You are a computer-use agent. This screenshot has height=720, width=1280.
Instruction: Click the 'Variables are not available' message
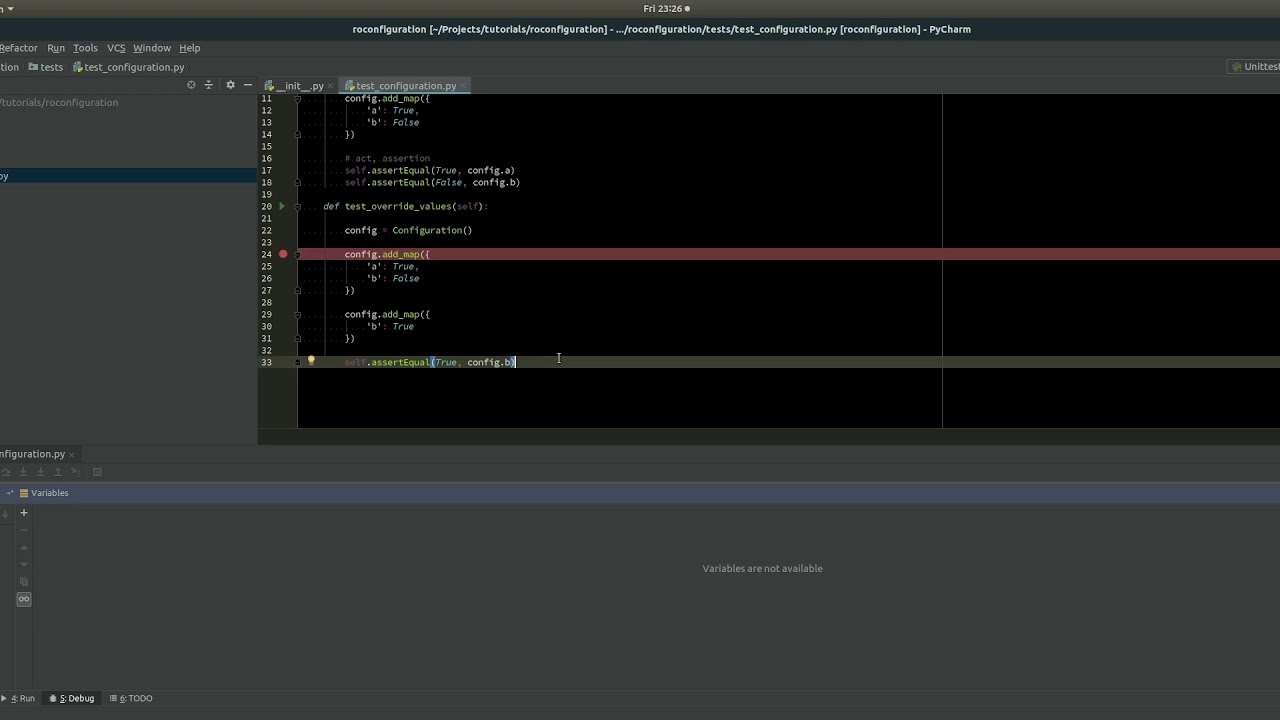tap(762, 568)
